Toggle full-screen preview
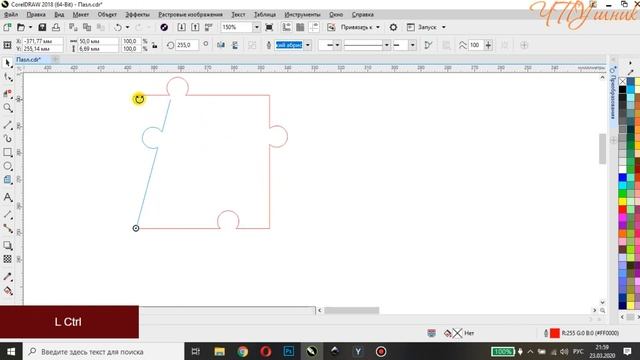The image size is (640, 360). click(269, 27)
